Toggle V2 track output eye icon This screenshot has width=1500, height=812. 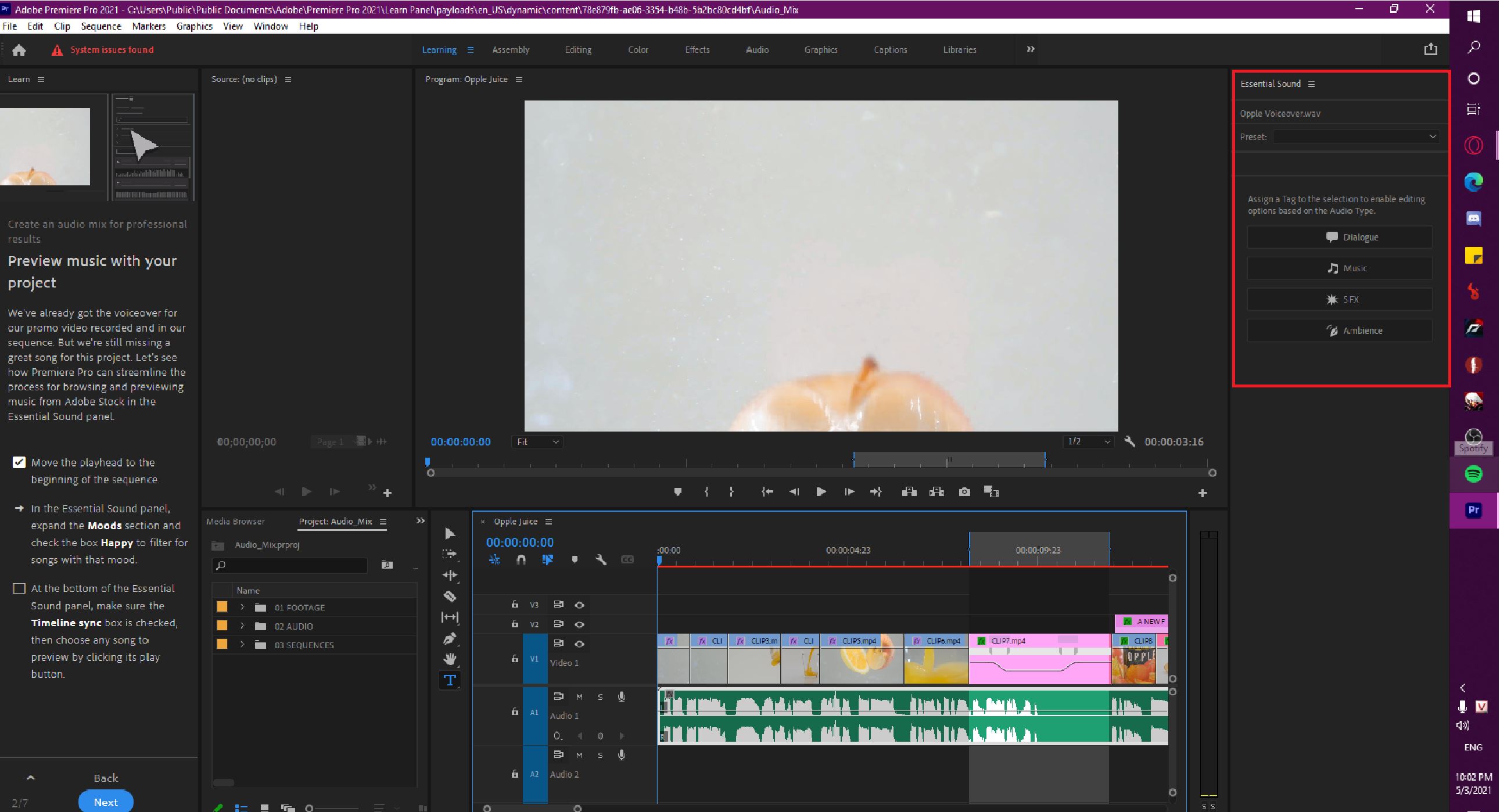(x=579, y=624)
